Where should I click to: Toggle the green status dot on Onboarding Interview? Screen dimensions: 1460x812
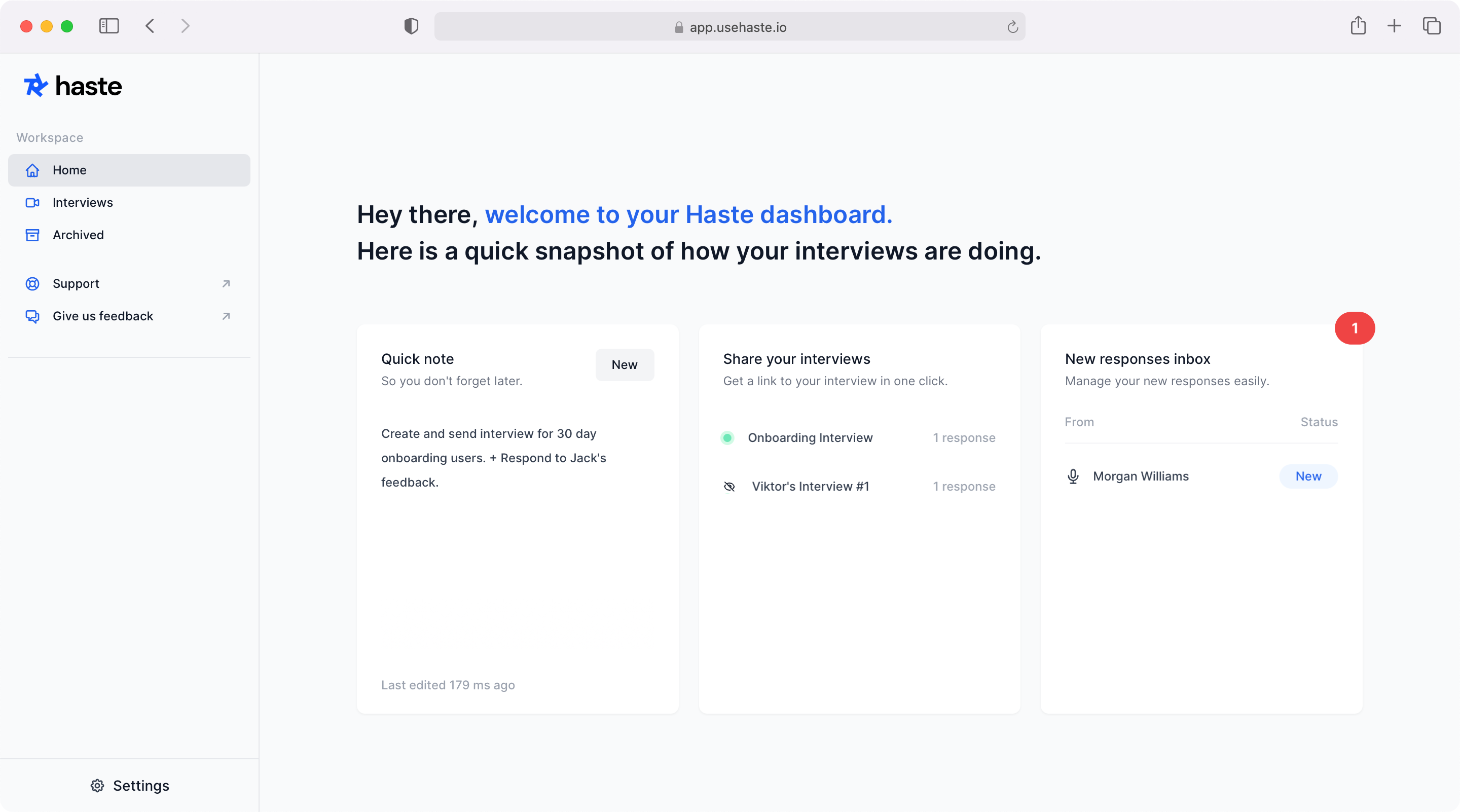(x=727, y=438)
